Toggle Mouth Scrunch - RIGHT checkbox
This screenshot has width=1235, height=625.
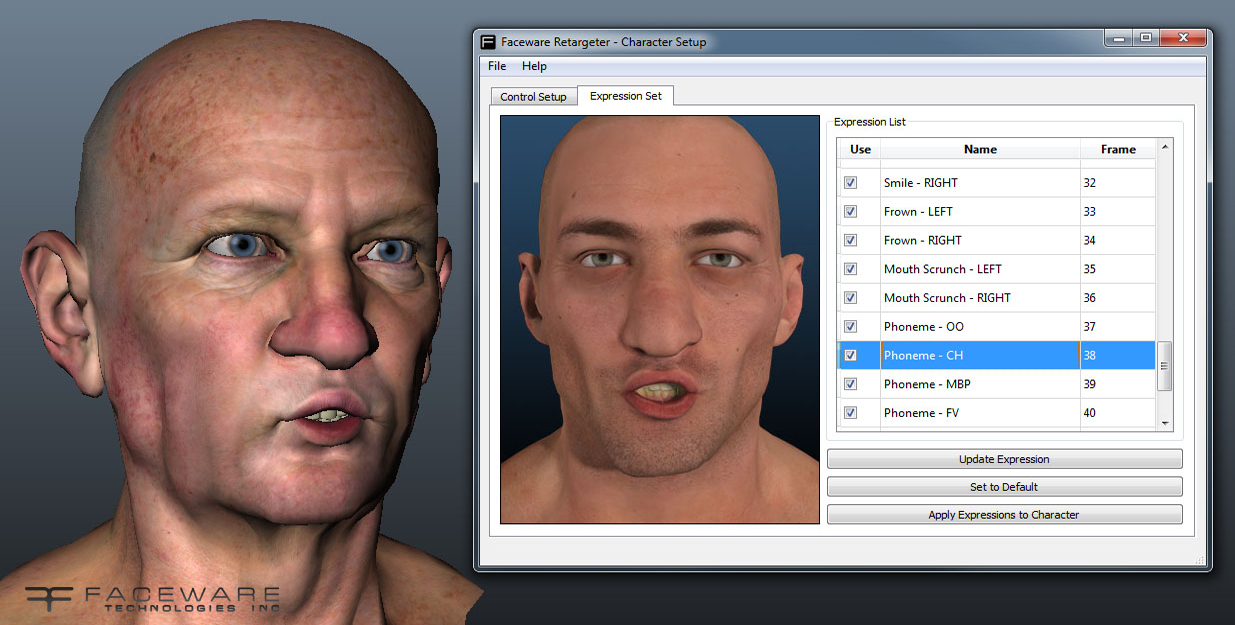(850, 298)
